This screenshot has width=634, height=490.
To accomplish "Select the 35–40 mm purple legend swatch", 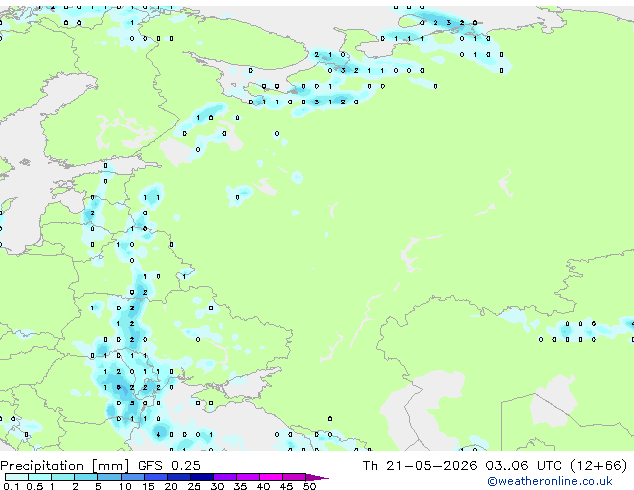I will coord(248,477).
